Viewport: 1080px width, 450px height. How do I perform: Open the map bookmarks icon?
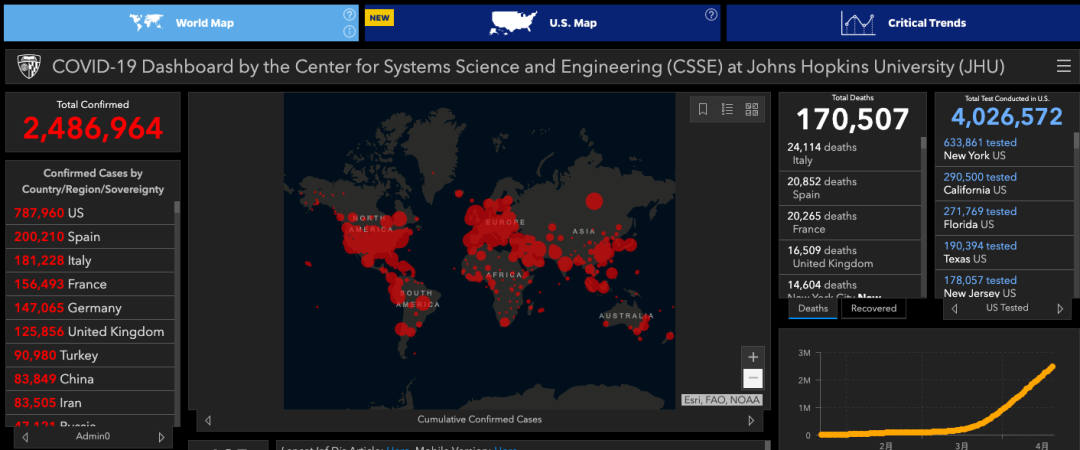[x=703, y=109]
